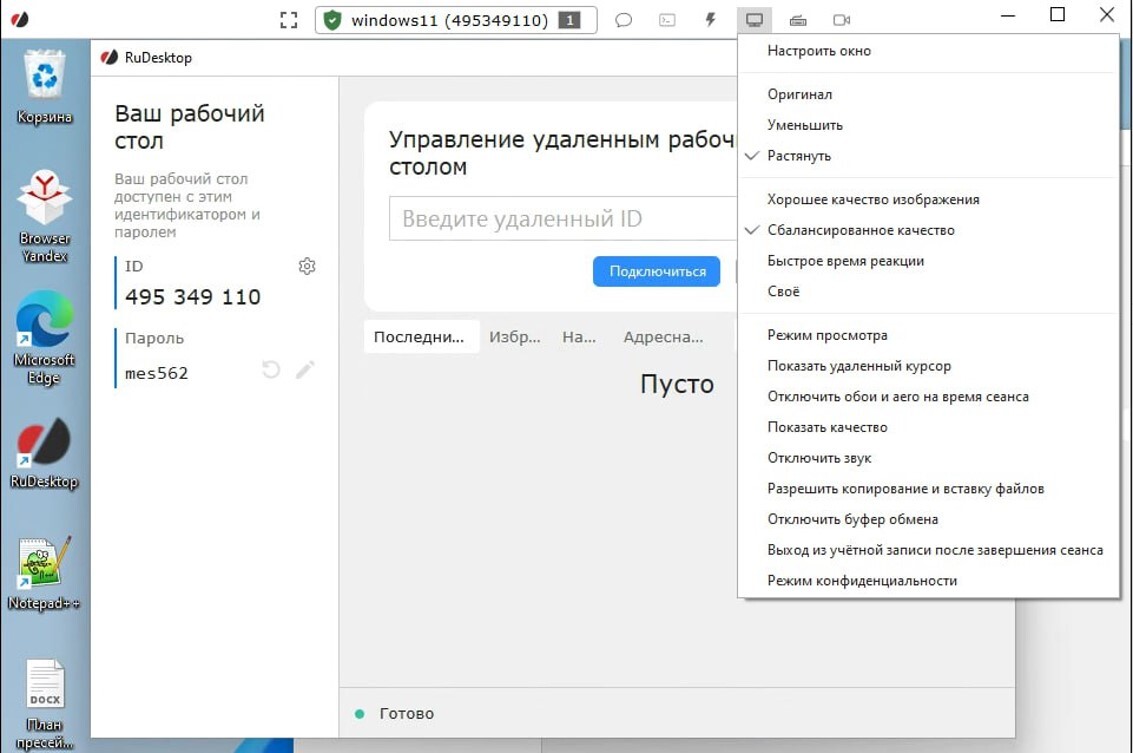
Task: Click the Подключиться button
Action: (656, 271)
